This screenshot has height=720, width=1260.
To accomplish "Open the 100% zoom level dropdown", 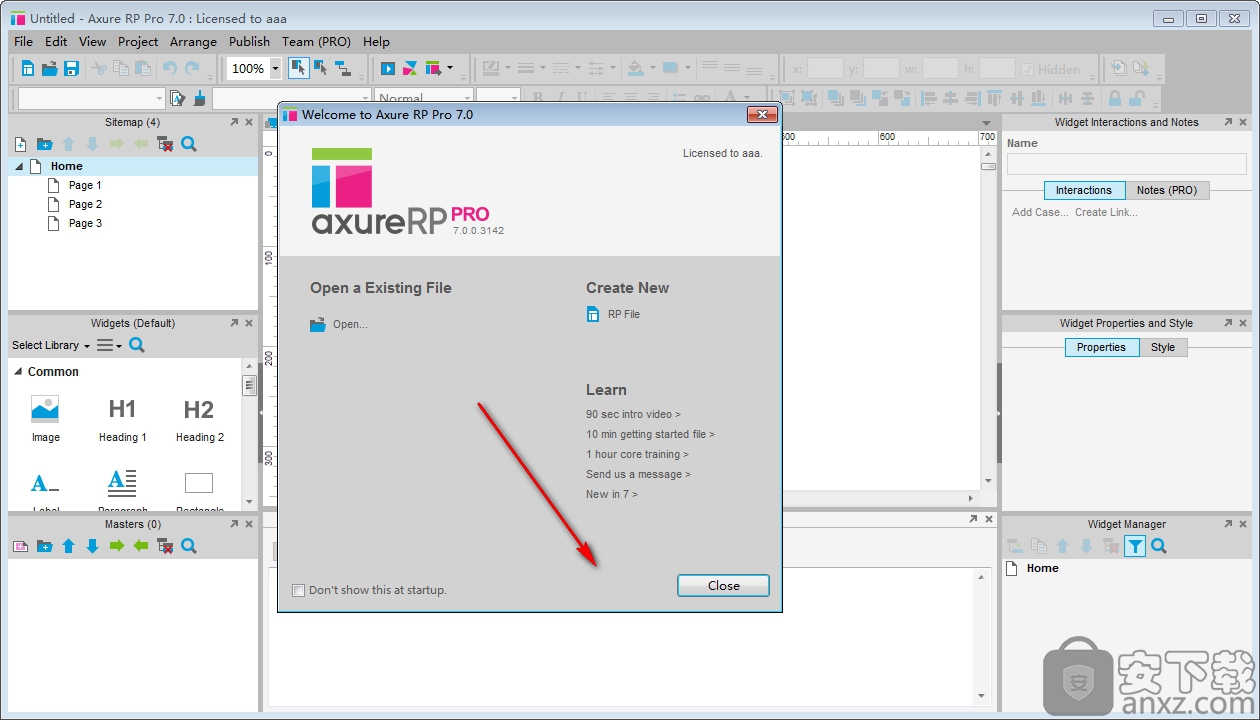I will point(276,69).
